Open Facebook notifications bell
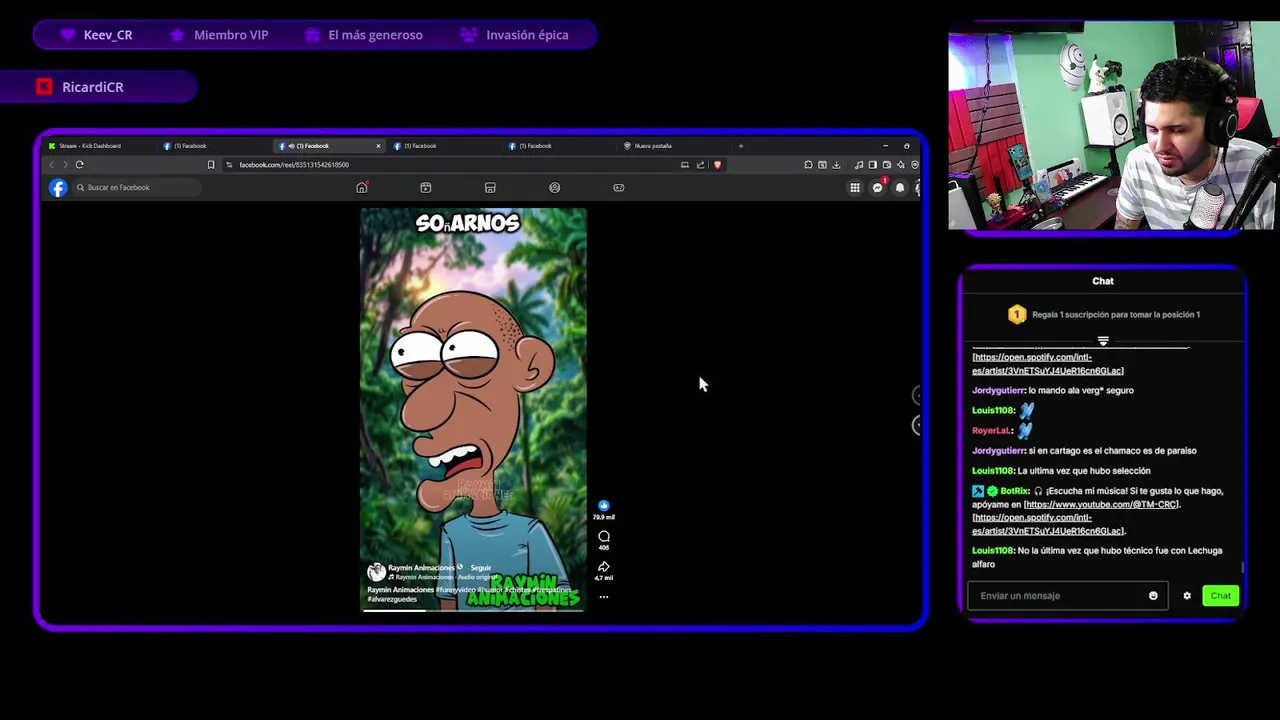The height and width of the screenshot is (720, 1280). tap(900, 187)
